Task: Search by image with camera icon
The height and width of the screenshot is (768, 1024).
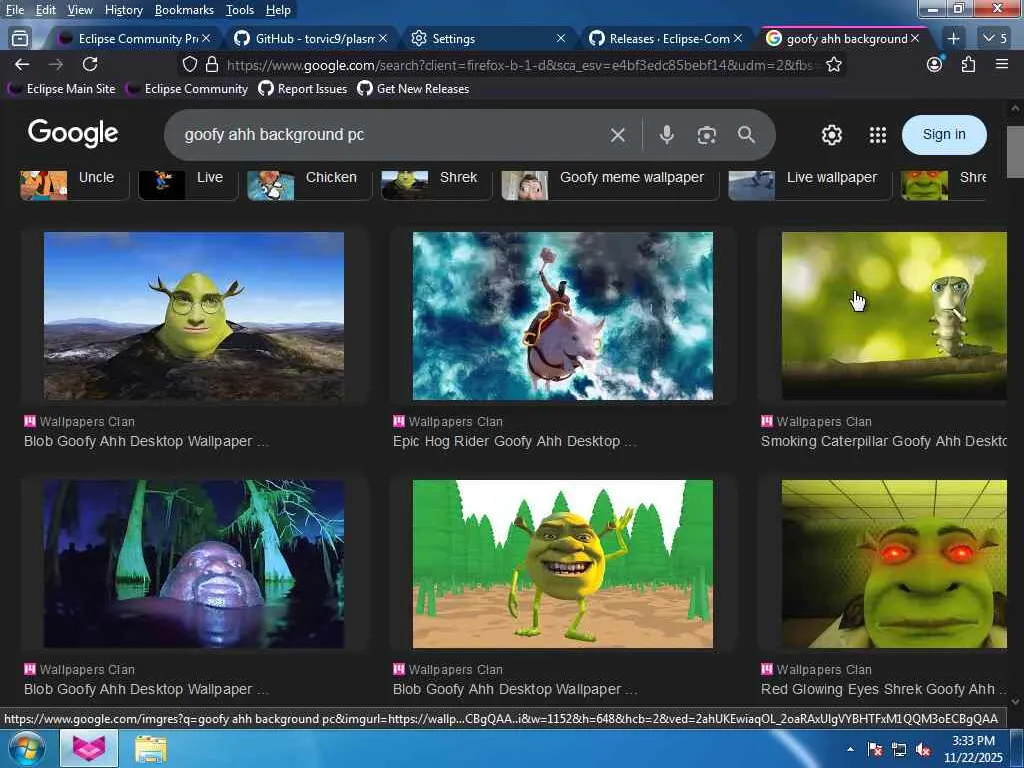Action: coord(707,135)
